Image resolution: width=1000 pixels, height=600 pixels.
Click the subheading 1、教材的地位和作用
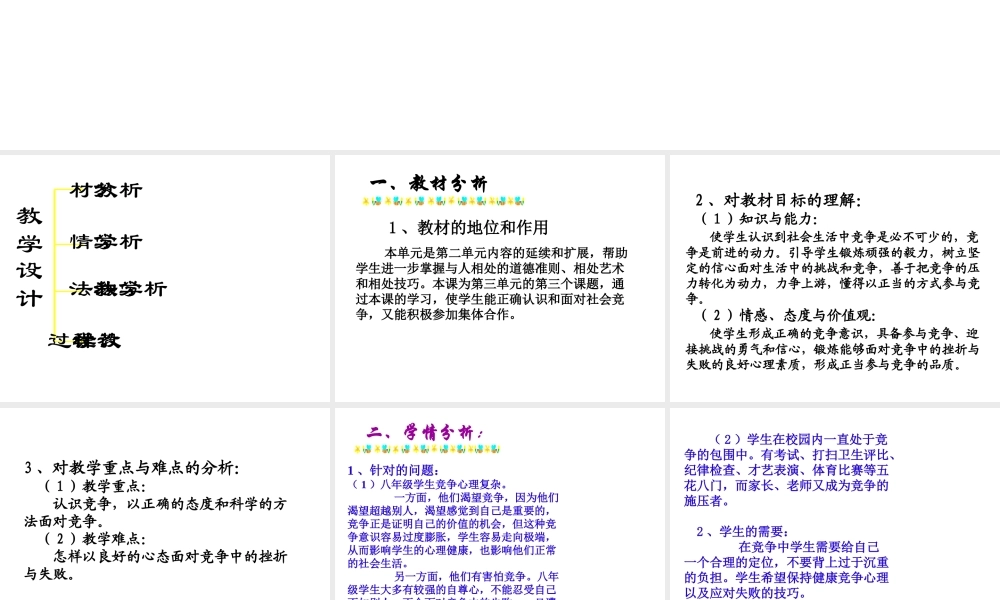coord(469,228)
